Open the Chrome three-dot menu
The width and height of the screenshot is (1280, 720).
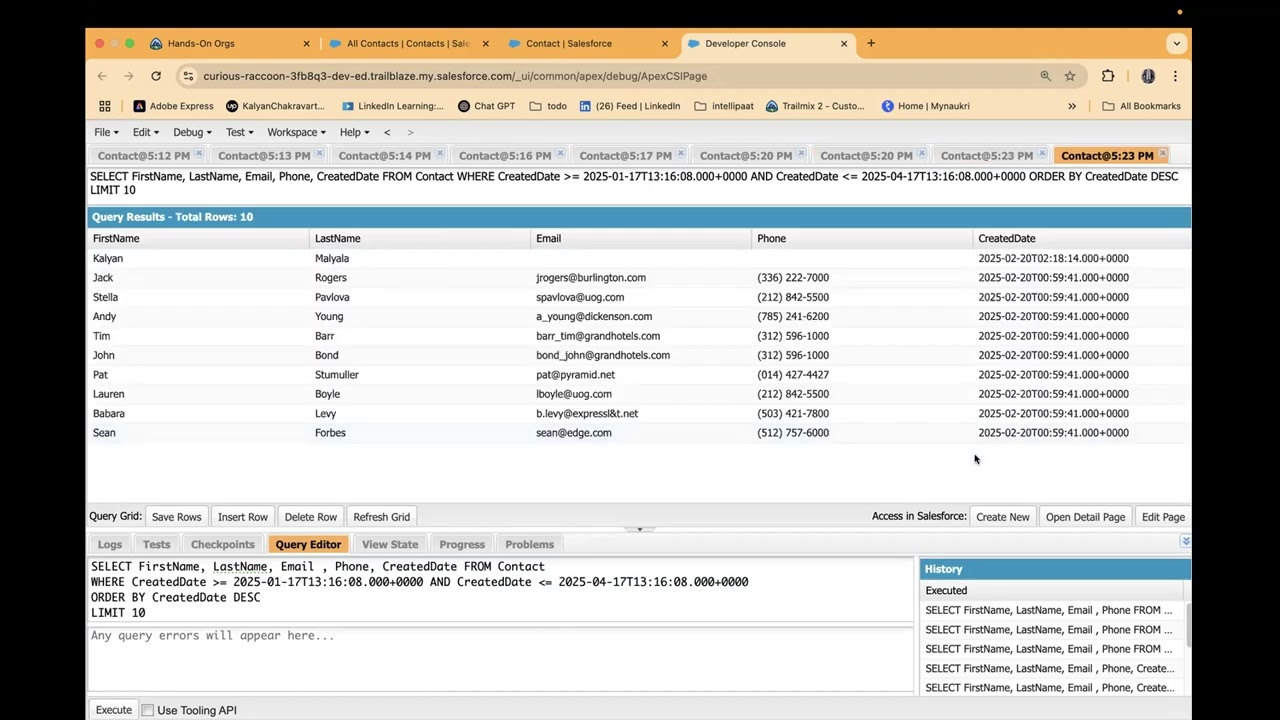(x=1175, y=76)
